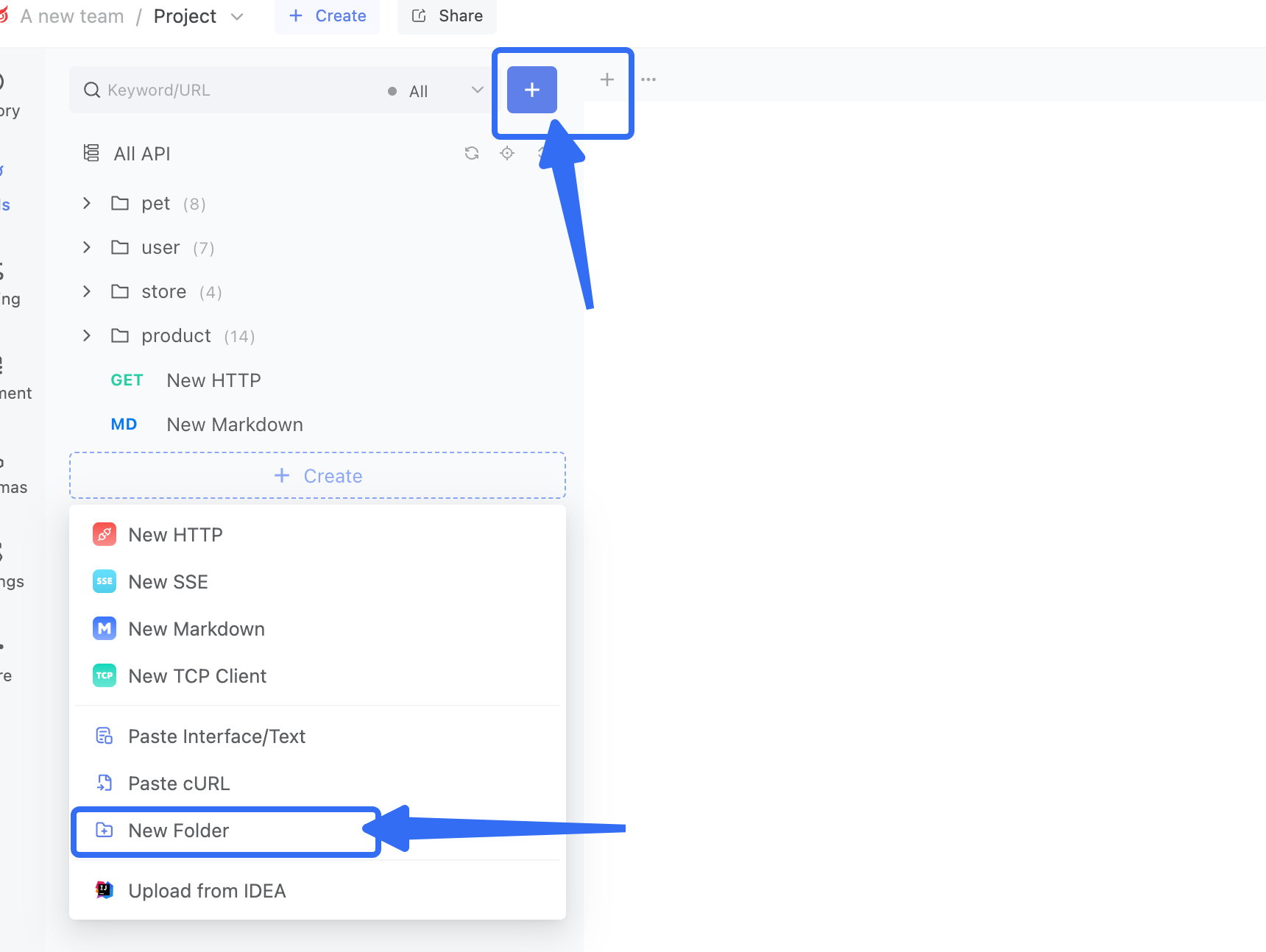
Task: Select New HTTP from the create menu
Action: coord(317,535)
